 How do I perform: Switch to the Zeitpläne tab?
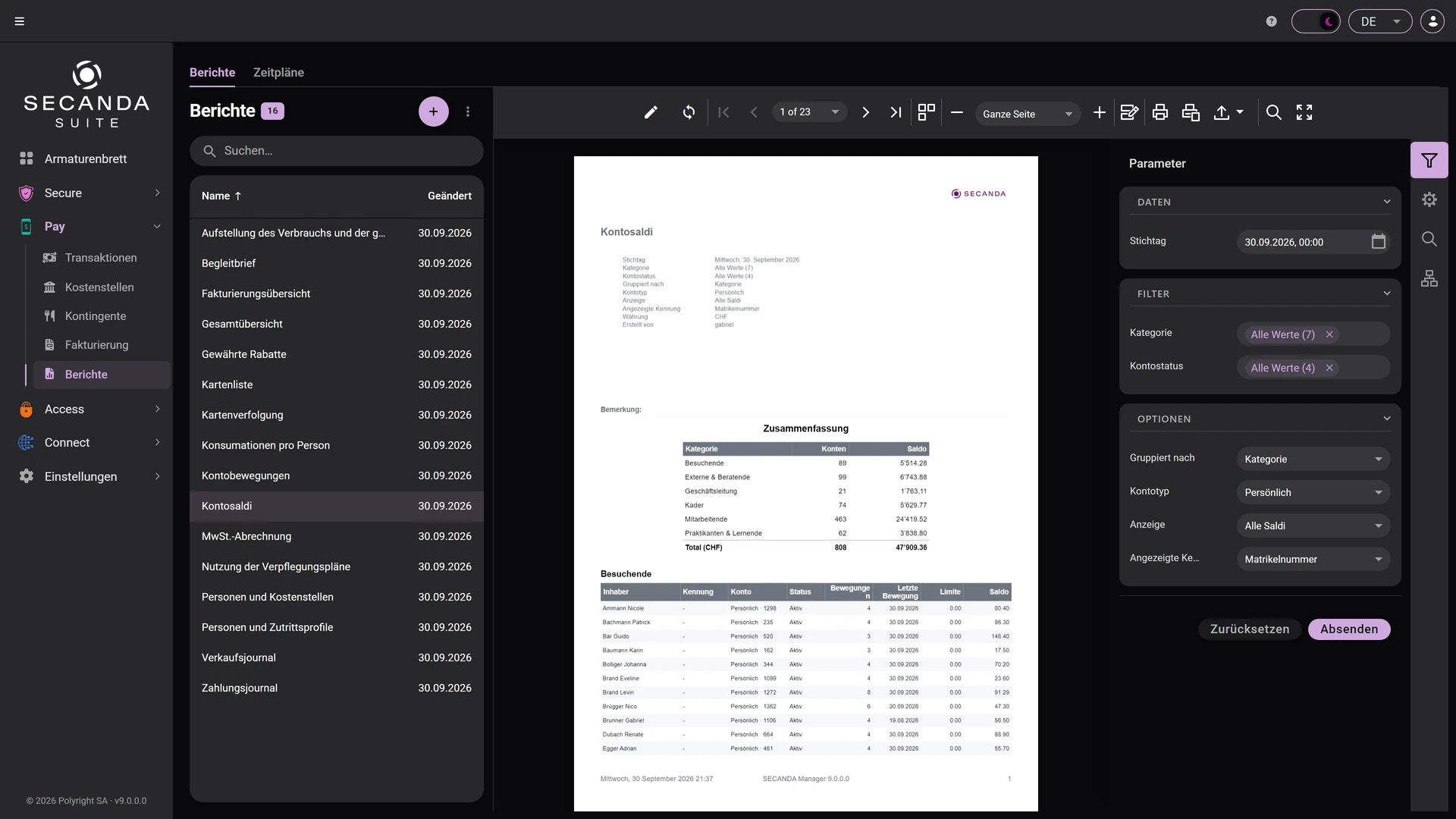(278, 72)
